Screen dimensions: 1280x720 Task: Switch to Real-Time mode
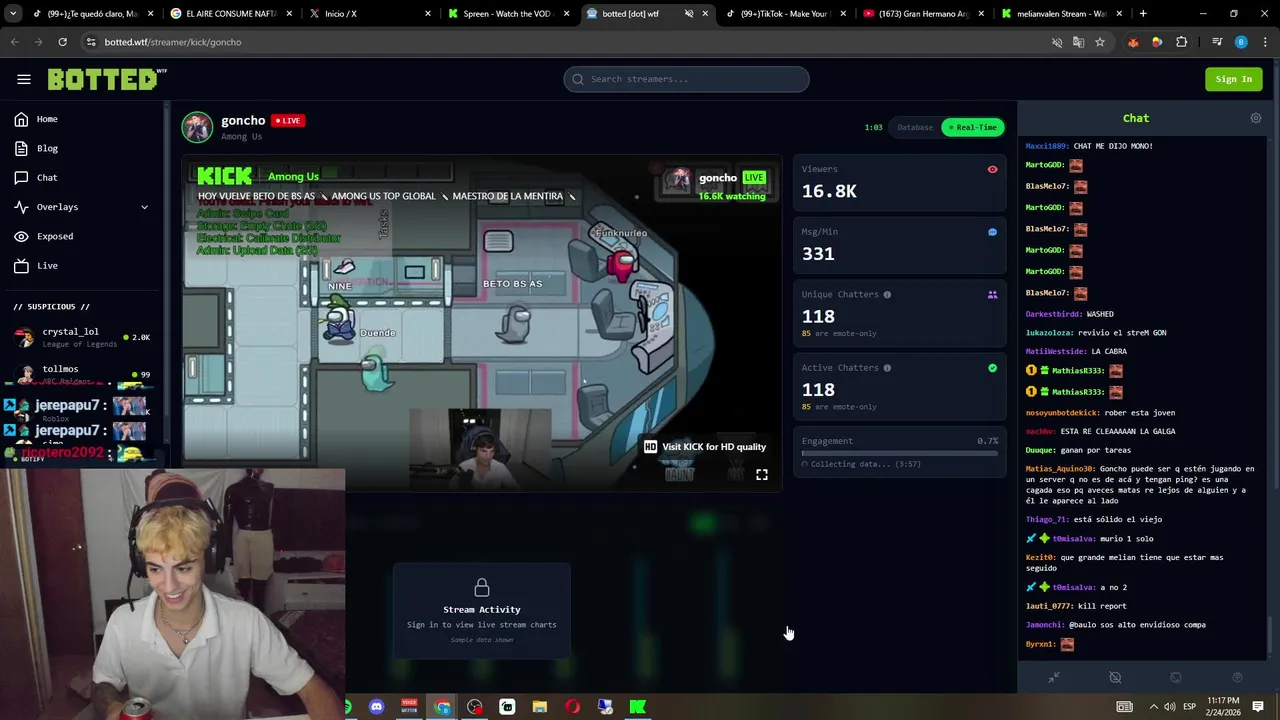pyautogui.click(x=972, y=127)
